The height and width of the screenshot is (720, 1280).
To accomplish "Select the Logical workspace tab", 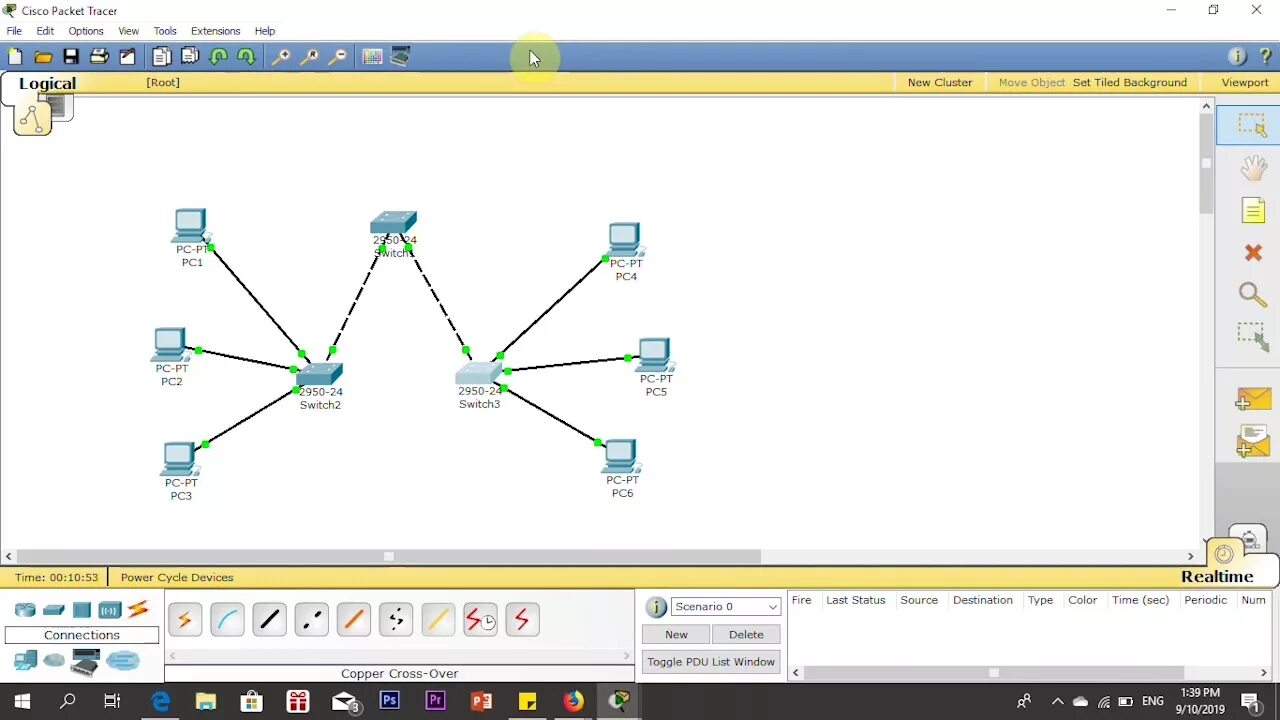I will pos(47,83).
